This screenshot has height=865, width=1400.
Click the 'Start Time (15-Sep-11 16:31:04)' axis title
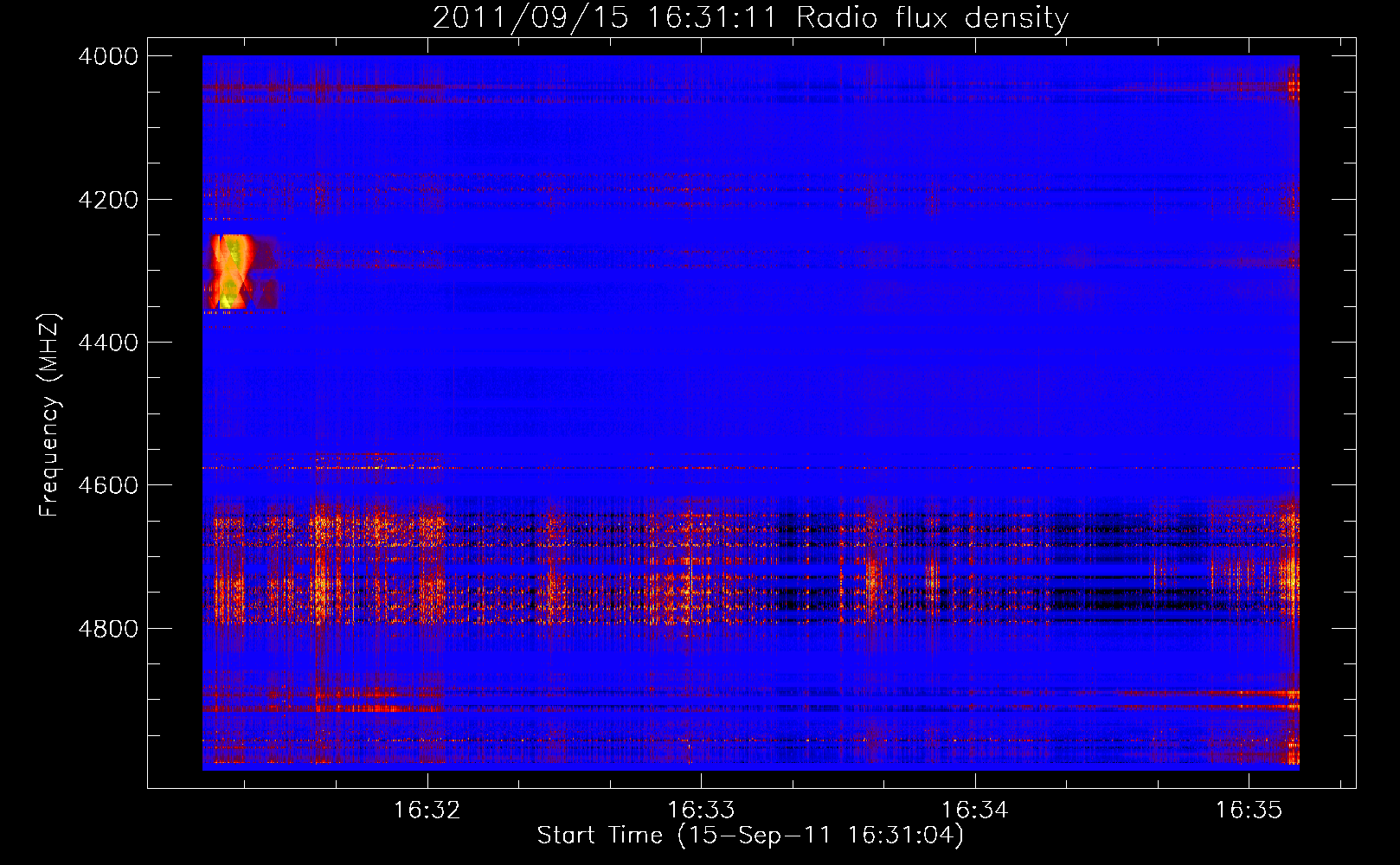(750, 836)
